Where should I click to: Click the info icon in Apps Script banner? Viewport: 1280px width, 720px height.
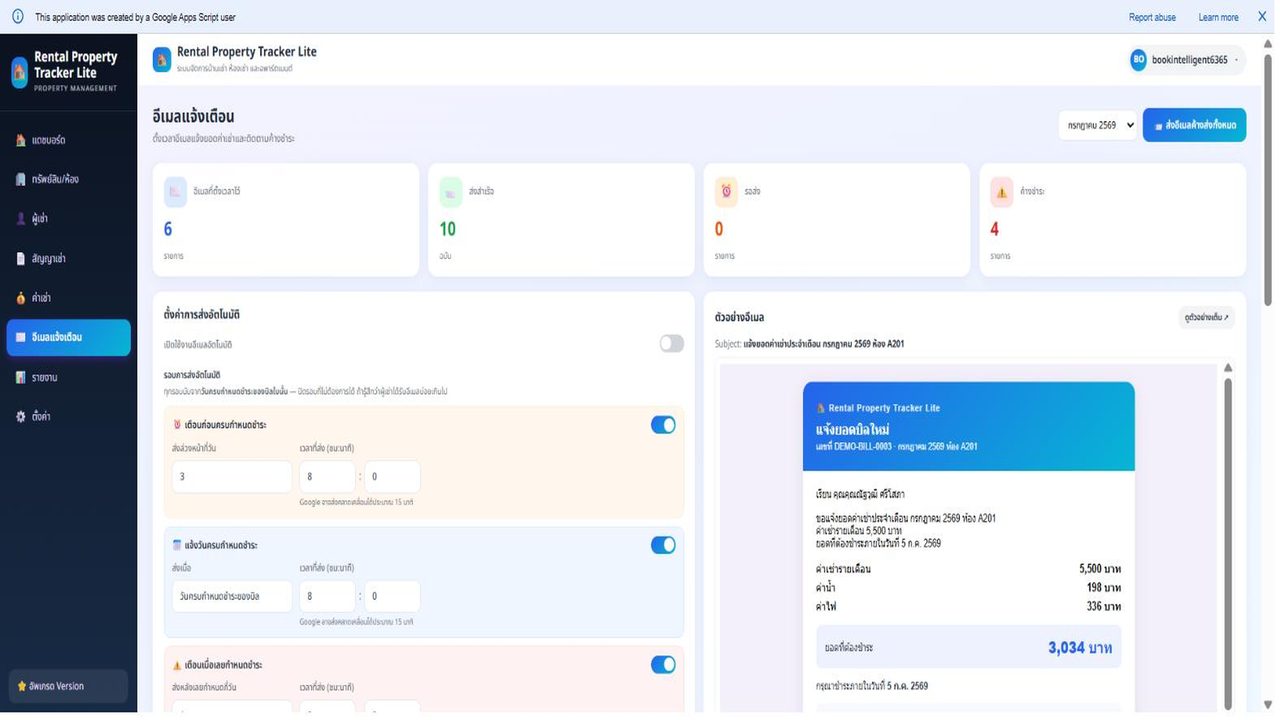(17, 17)
